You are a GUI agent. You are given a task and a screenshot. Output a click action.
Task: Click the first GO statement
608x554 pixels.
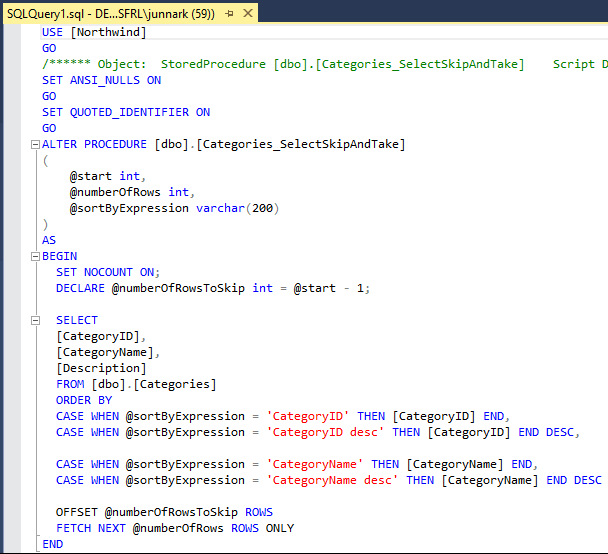point(49,48)
